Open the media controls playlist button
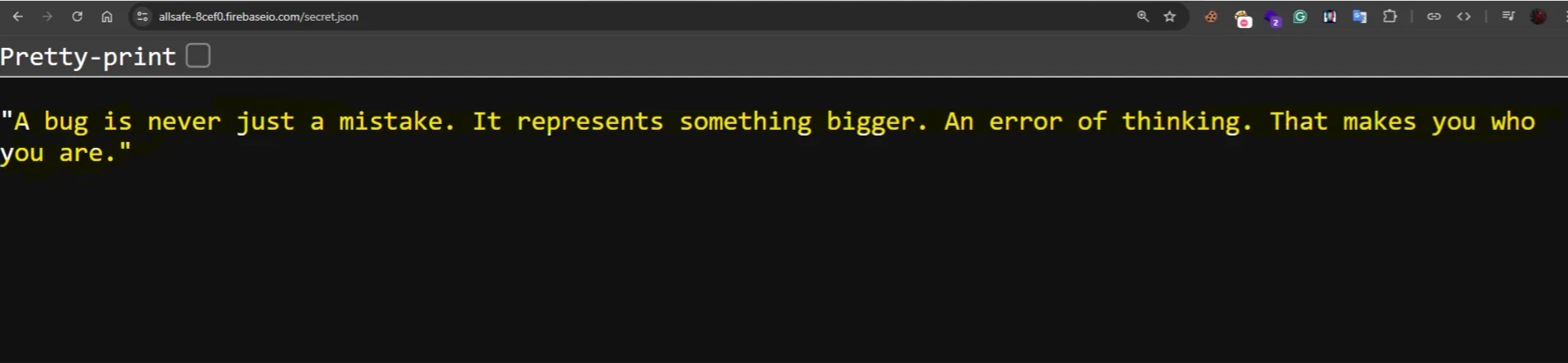Viewport: 1568px width, 363px height. pos(1509,17)
